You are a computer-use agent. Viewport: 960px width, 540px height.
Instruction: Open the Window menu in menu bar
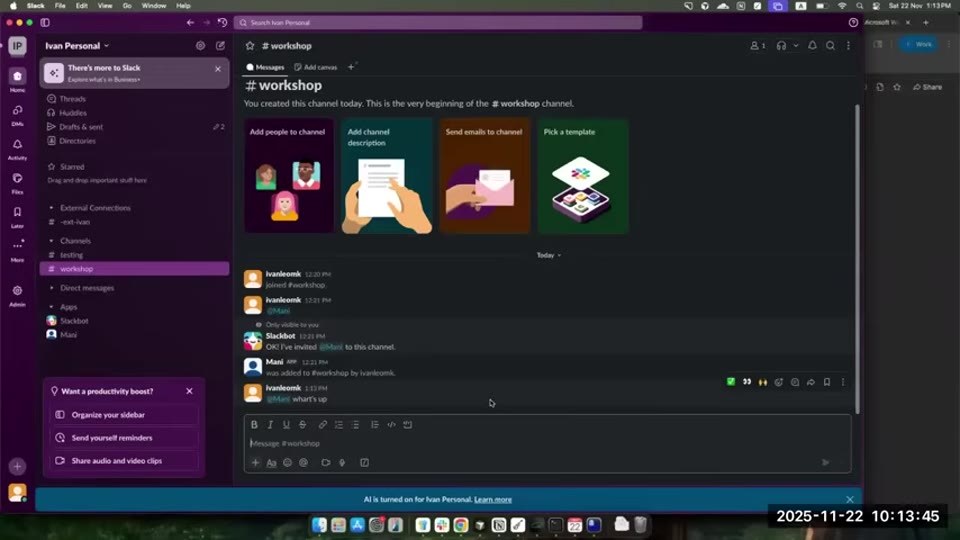[154, 6]
